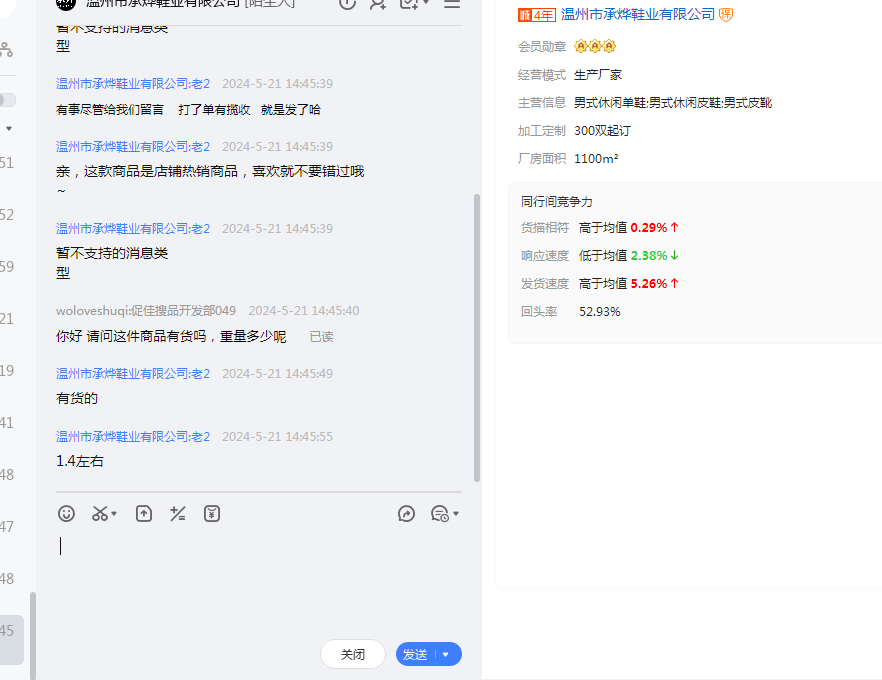882x680 pixels.
Task: Open 温州市承烨鞋业有限公司 company link in right panel
Action: (638, 15)
